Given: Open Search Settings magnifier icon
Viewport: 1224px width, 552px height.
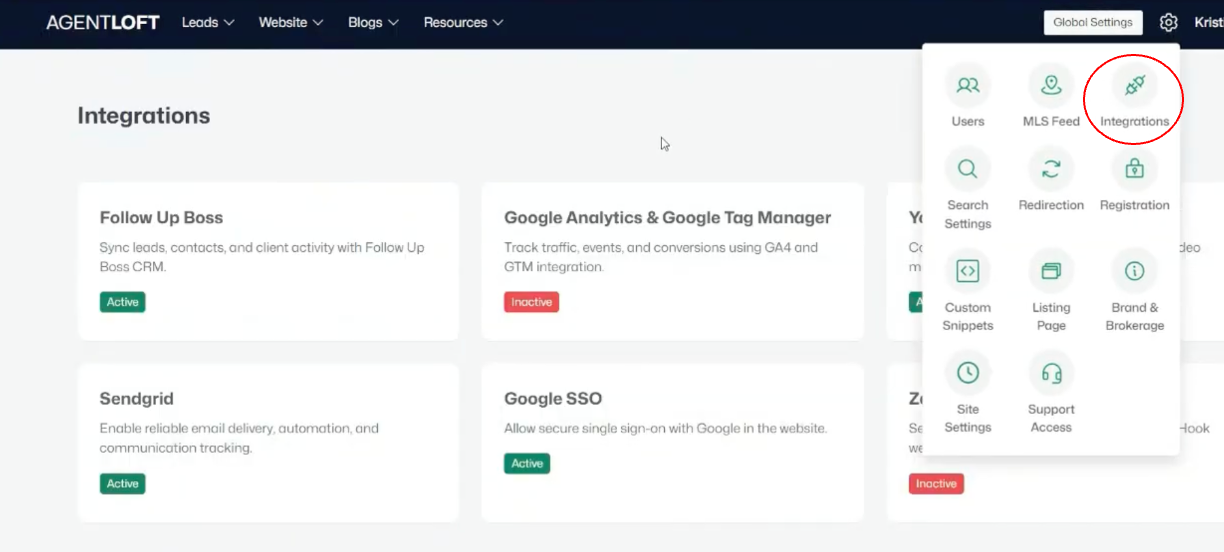Looking at the screenshot, I should click(x=967, y=169).
